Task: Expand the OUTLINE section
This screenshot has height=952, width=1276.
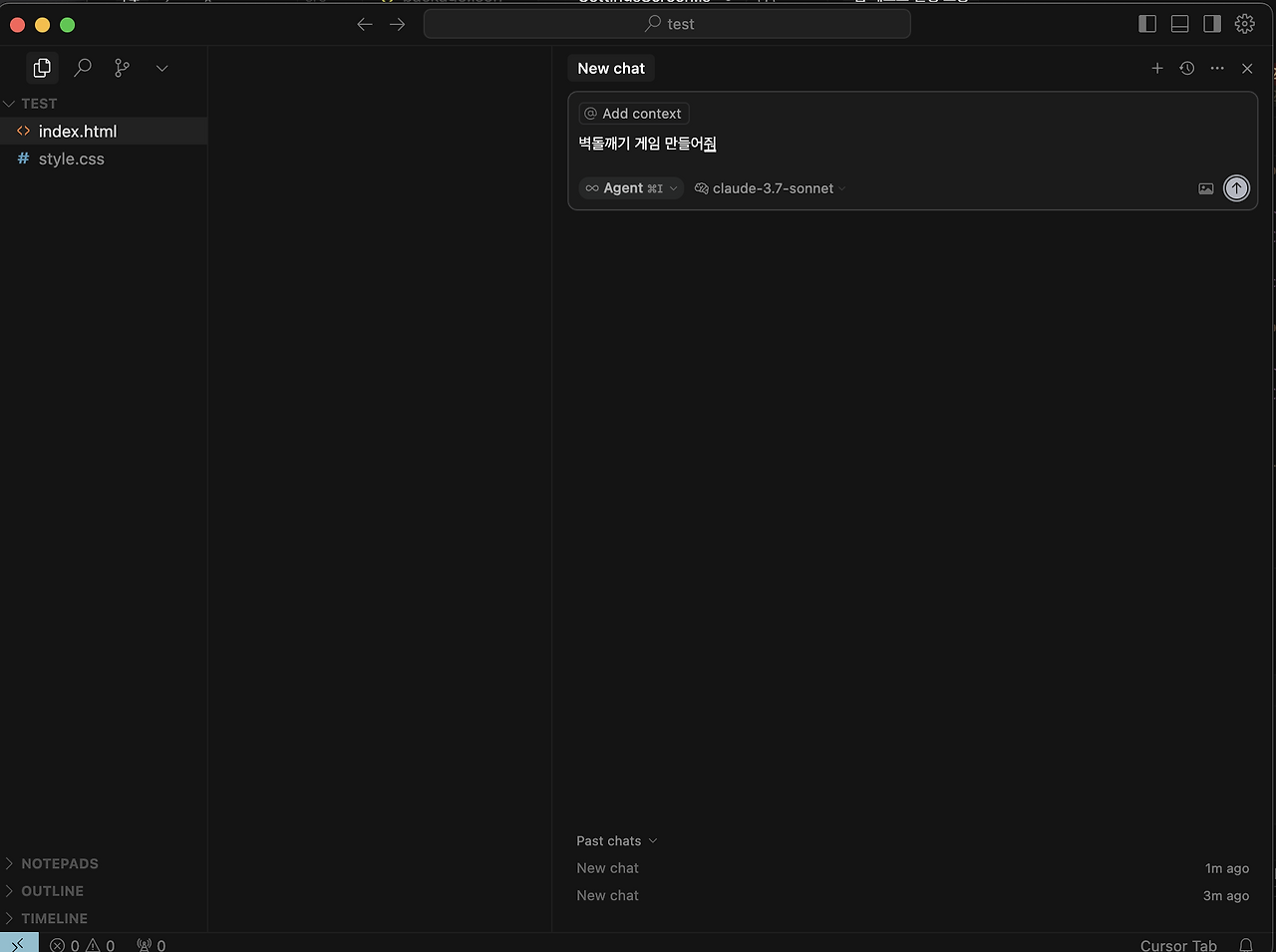Action: pyautogui.click(x=104, y=891)
